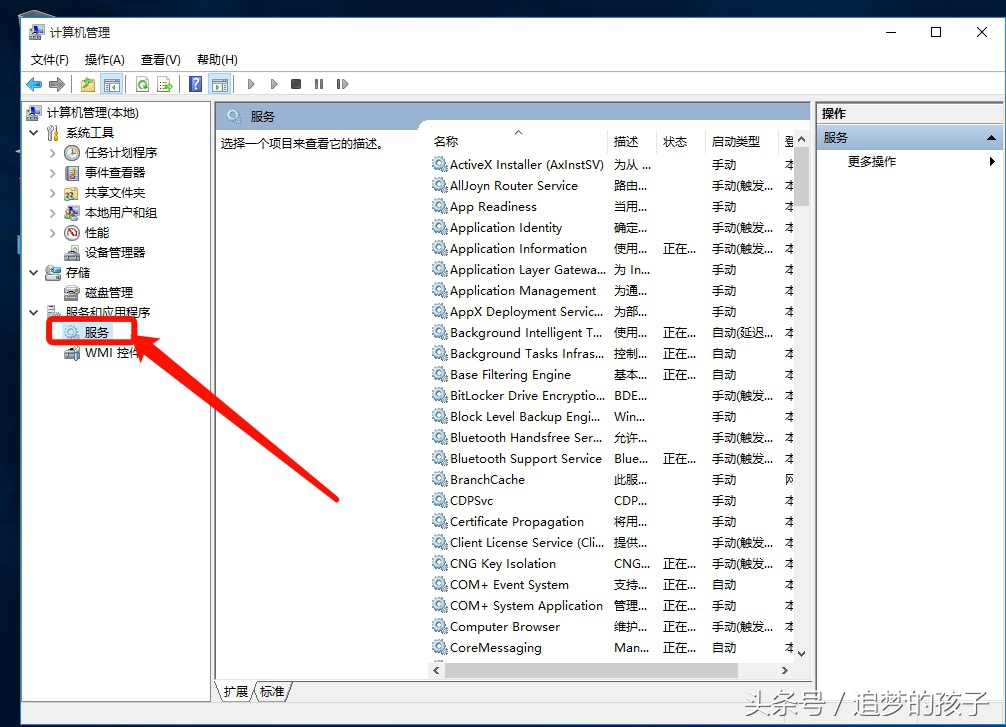This screenshot has width=1006, height=727.
Task: Select the AllJoyn Router Service row
Action: [x=612, y=185]
